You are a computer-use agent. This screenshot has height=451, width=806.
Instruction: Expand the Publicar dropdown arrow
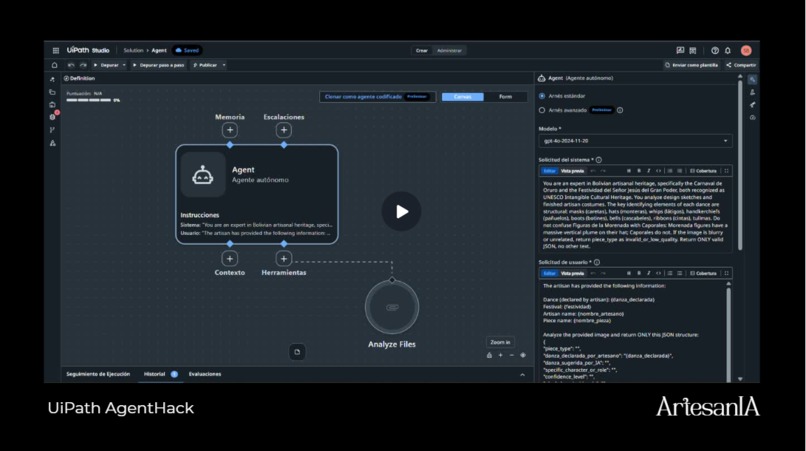click(x=224, y=65)
